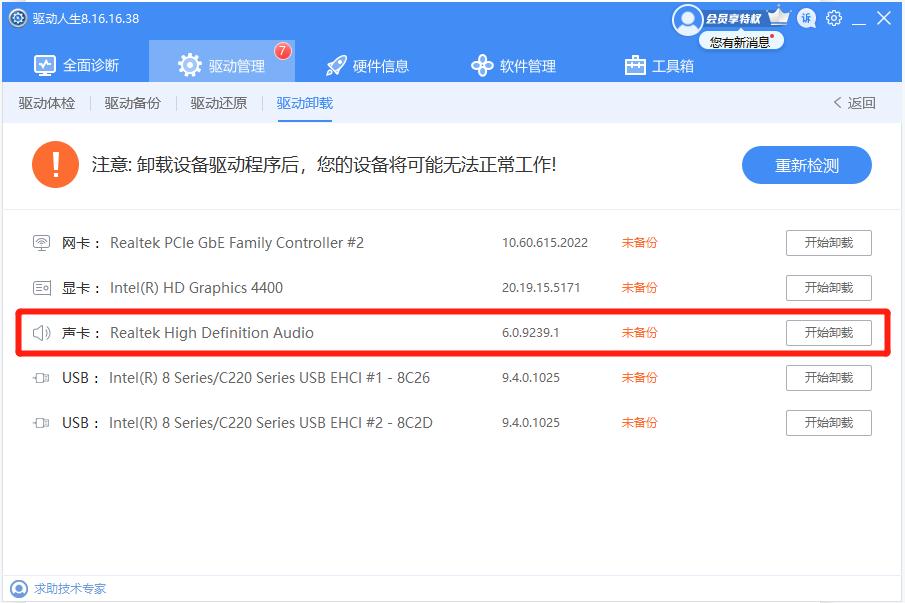Open the 诉 feedback bubble icon
The image size is (905, 603).
tap(806, 18)
